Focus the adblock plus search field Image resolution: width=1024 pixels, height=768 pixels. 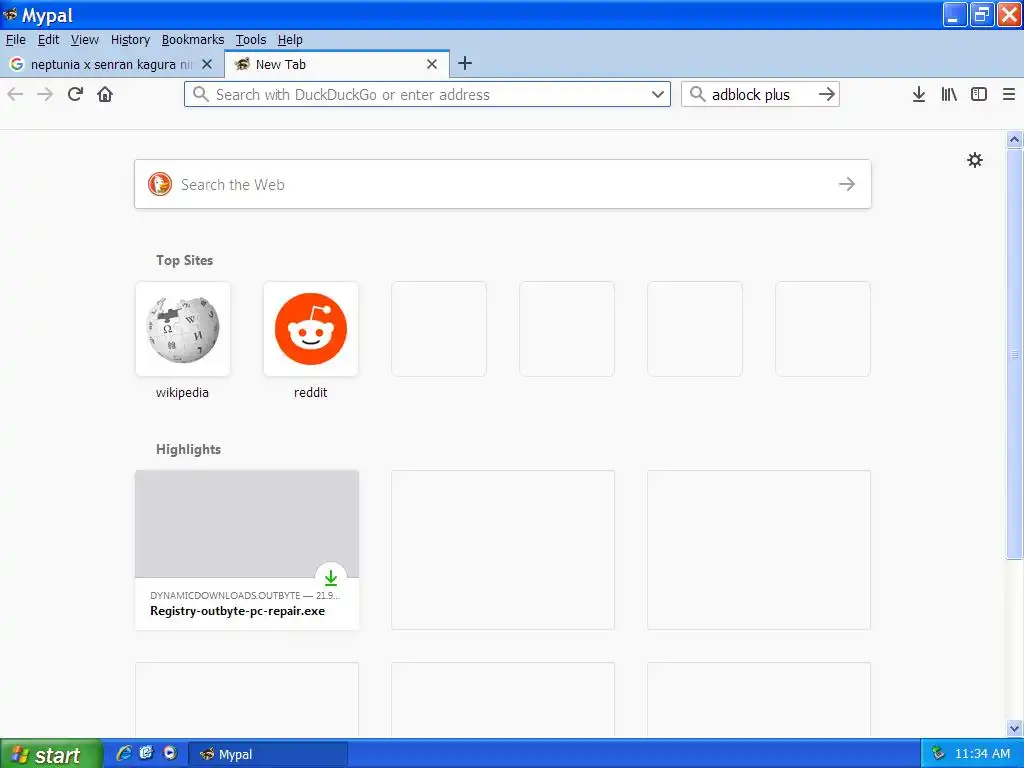coord(760,95)
